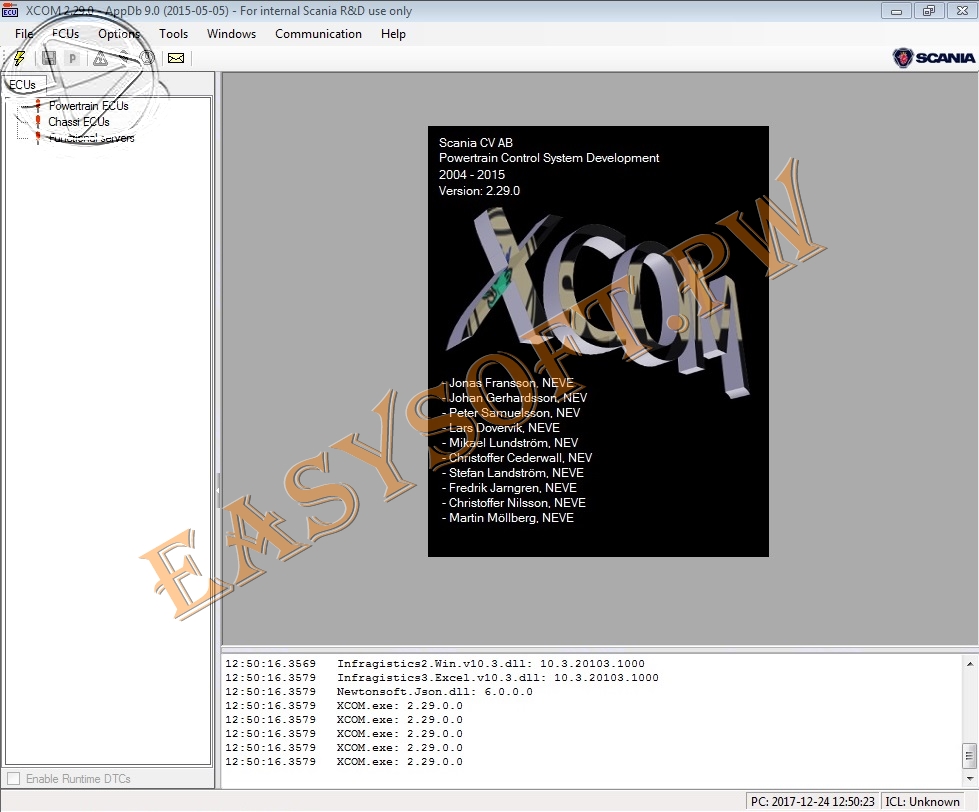Screen dimensions: 979x812
Task: Click 'Stefan Landström, NEVE' credit line
Action: (x=513, y=472)
